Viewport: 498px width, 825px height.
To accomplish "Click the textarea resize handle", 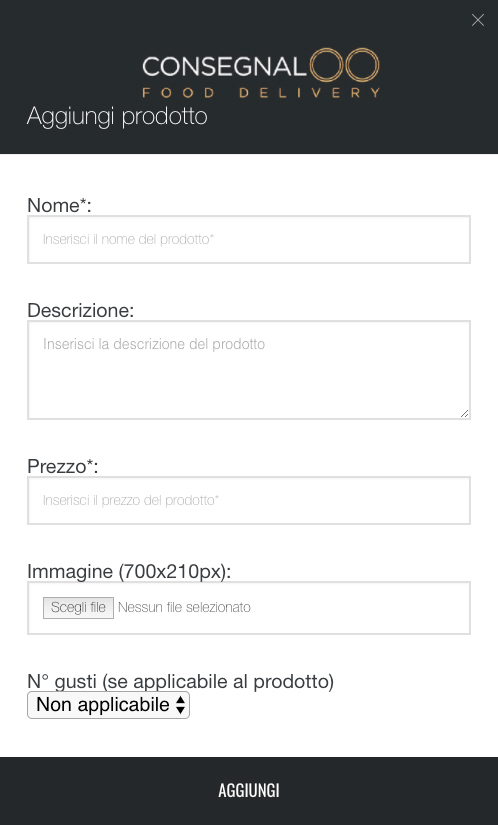I will pos(464,414).
